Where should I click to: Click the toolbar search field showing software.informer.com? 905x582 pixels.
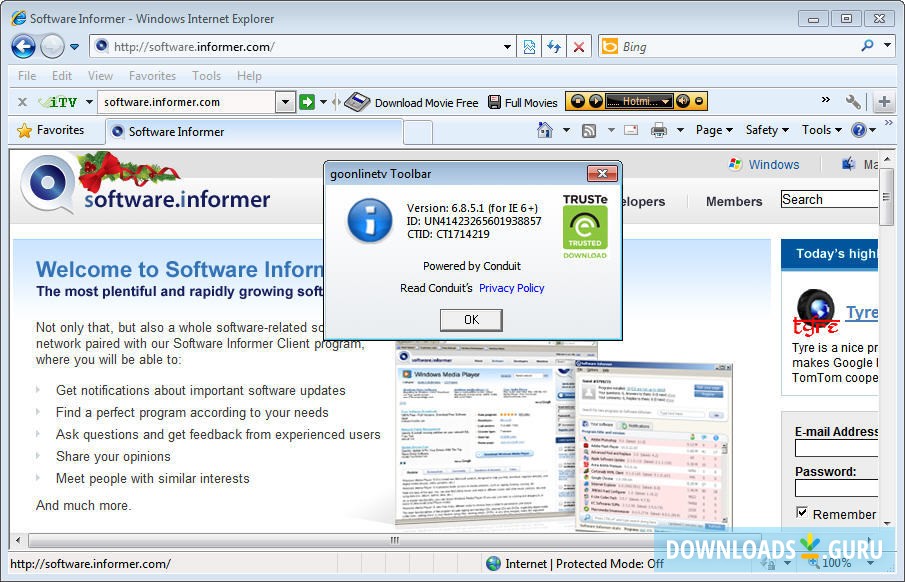pos(188,102)
